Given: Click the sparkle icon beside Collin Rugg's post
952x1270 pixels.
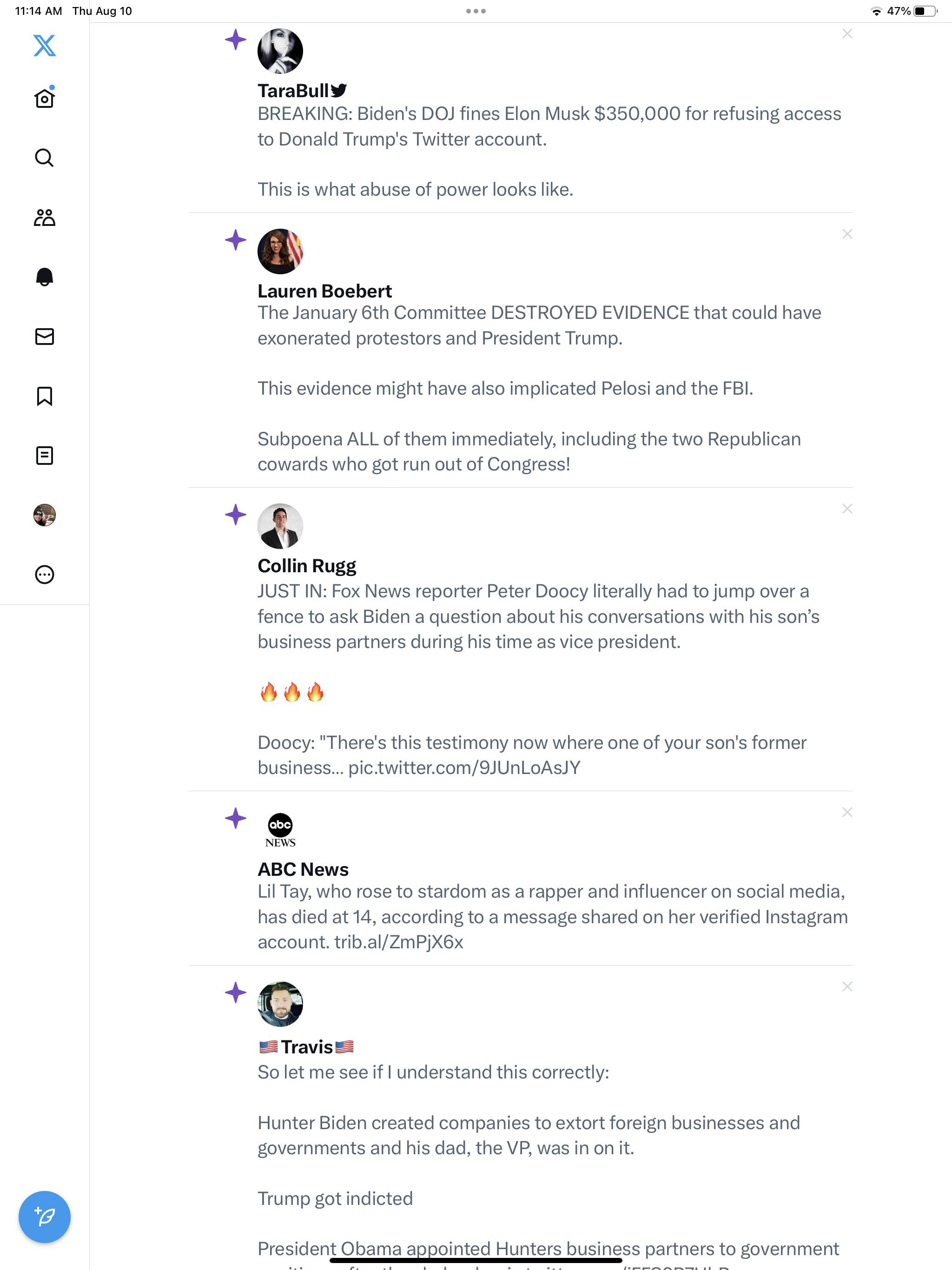Looking at the screenshot, I should pos(235,516).
